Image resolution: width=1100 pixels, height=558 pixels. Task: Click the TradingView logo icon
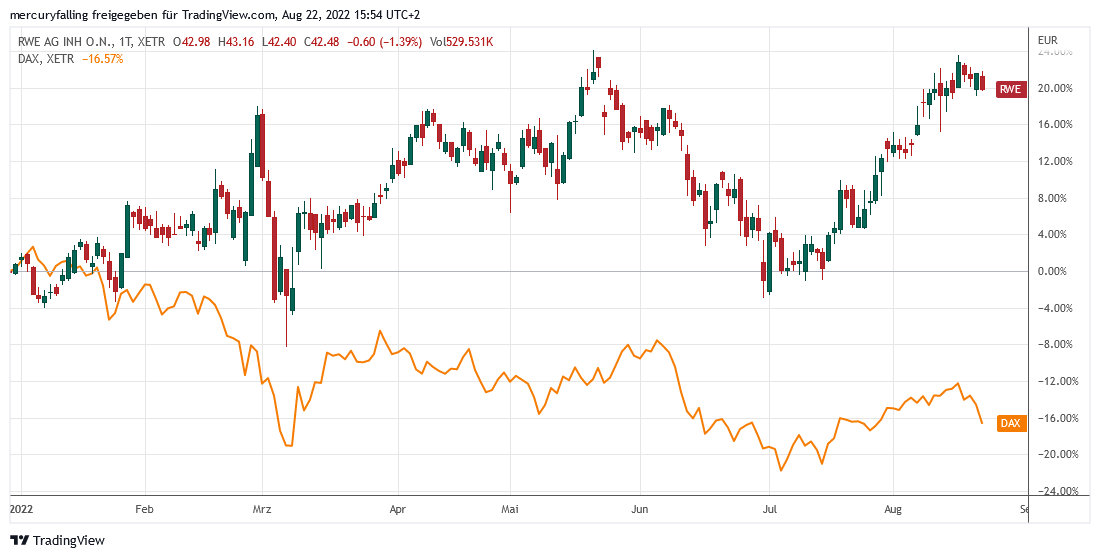pos(20,540)
